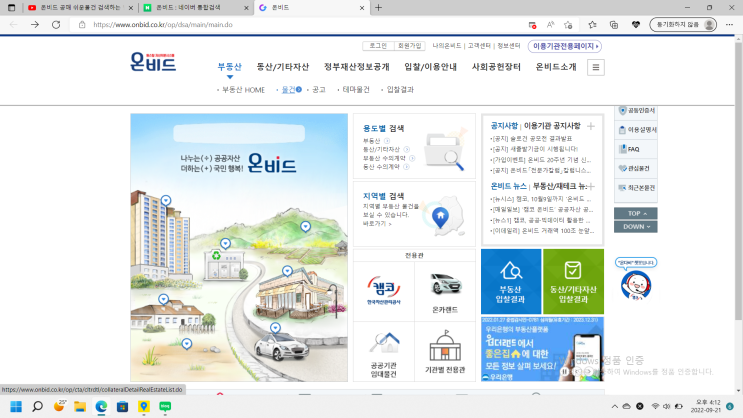Open the 나의온비드 link
The image size is (743, 418).
(x=447, y=45)
